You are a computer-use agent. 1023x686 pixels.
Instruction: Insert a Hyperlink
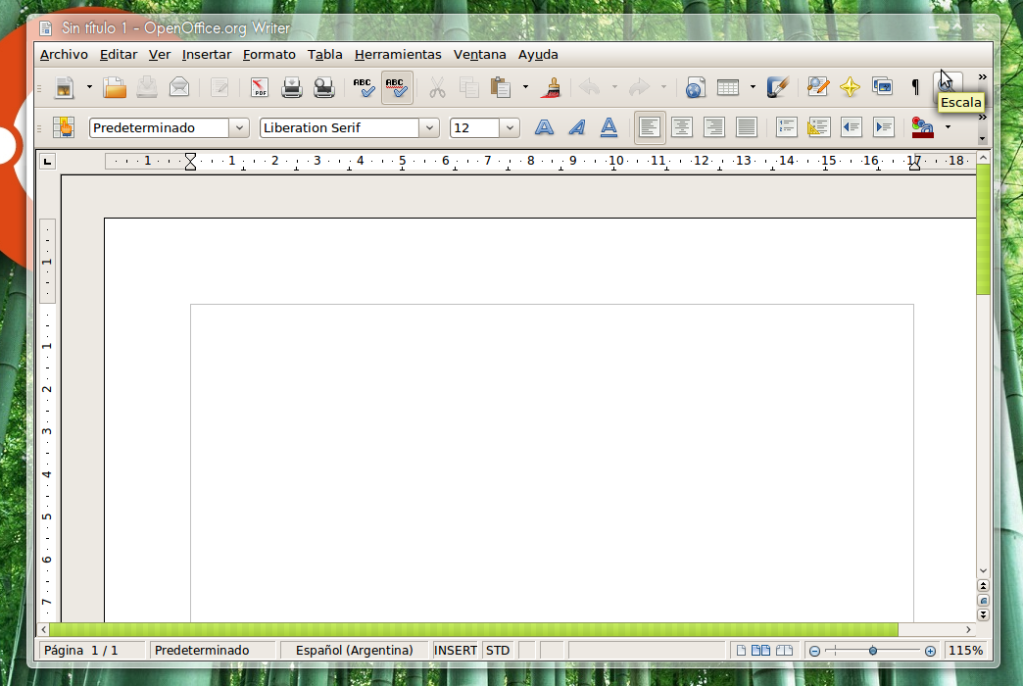point(695,87)
